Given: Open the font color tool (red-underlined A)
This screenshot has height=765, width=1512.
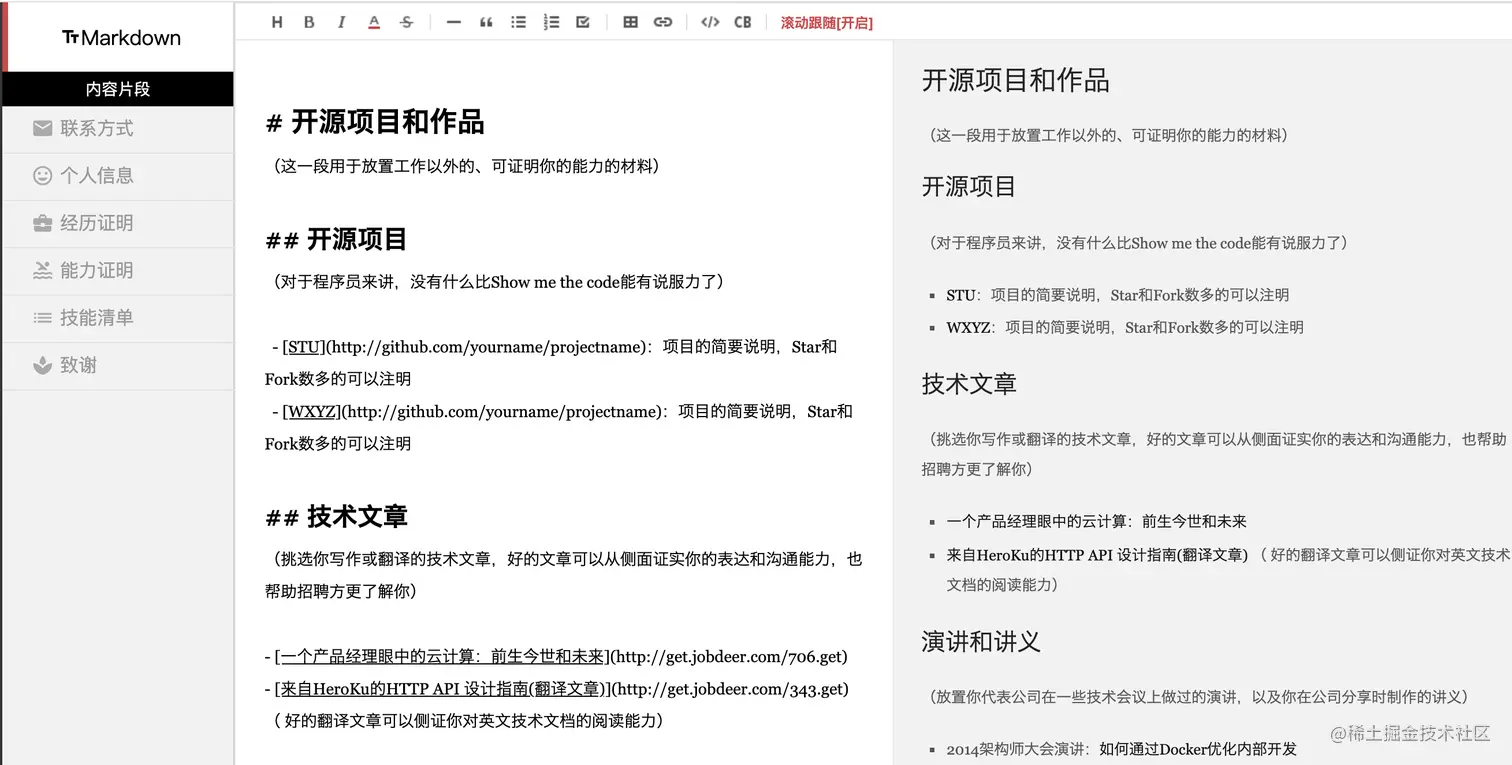Looking at the screenshot, I should click(374, 22).
